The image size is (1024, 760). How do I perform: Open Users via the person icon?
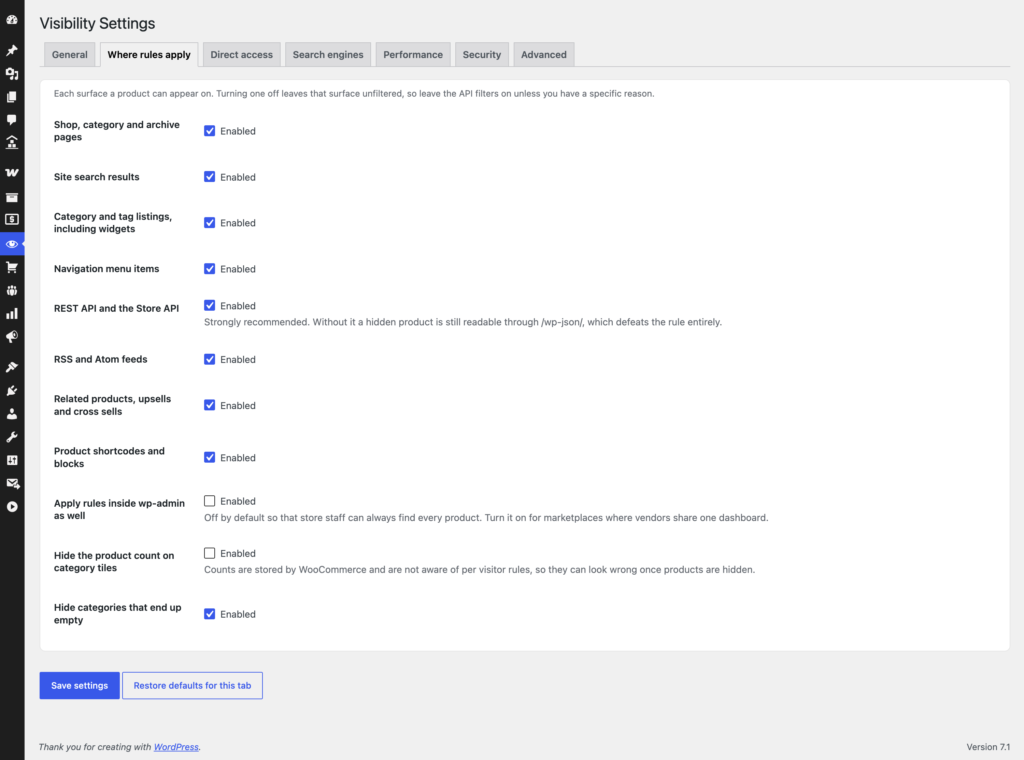[12, 414]
